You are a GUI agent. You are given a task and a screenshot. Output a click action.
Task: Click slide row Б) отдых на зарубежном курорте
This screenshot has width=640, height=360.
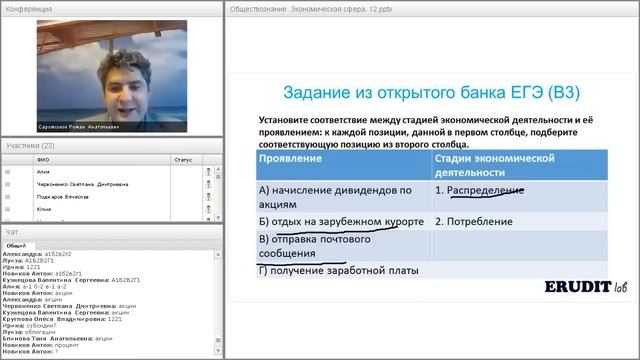(341, 222)
